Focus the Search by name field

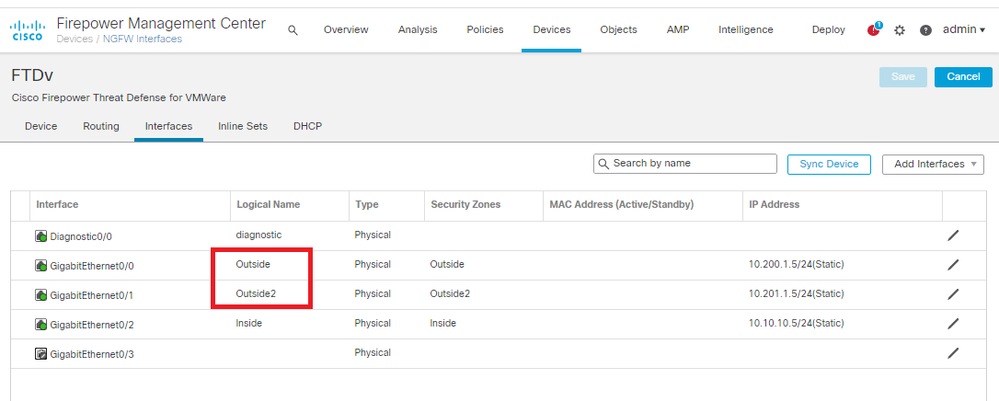[x=691, y=164]
